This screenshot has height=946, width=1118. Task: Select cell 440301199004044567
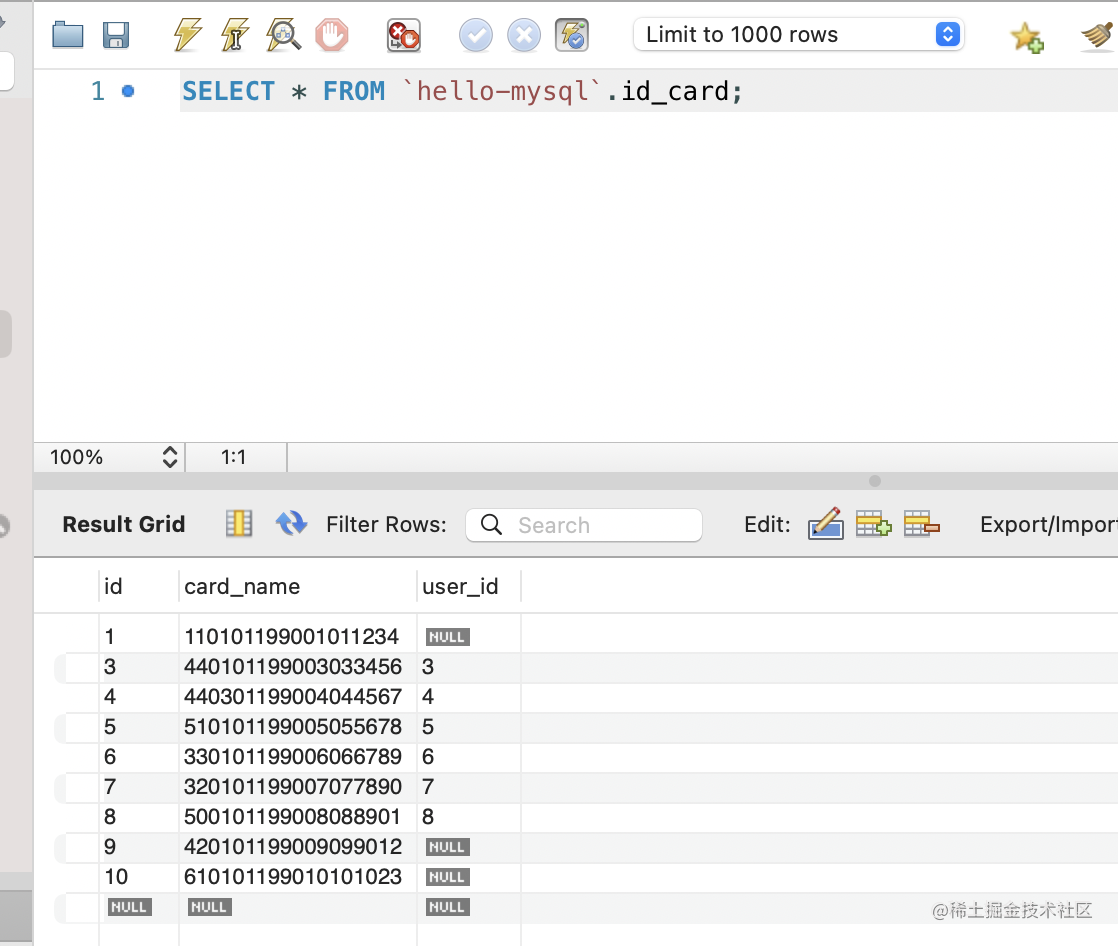click(297, 696)
